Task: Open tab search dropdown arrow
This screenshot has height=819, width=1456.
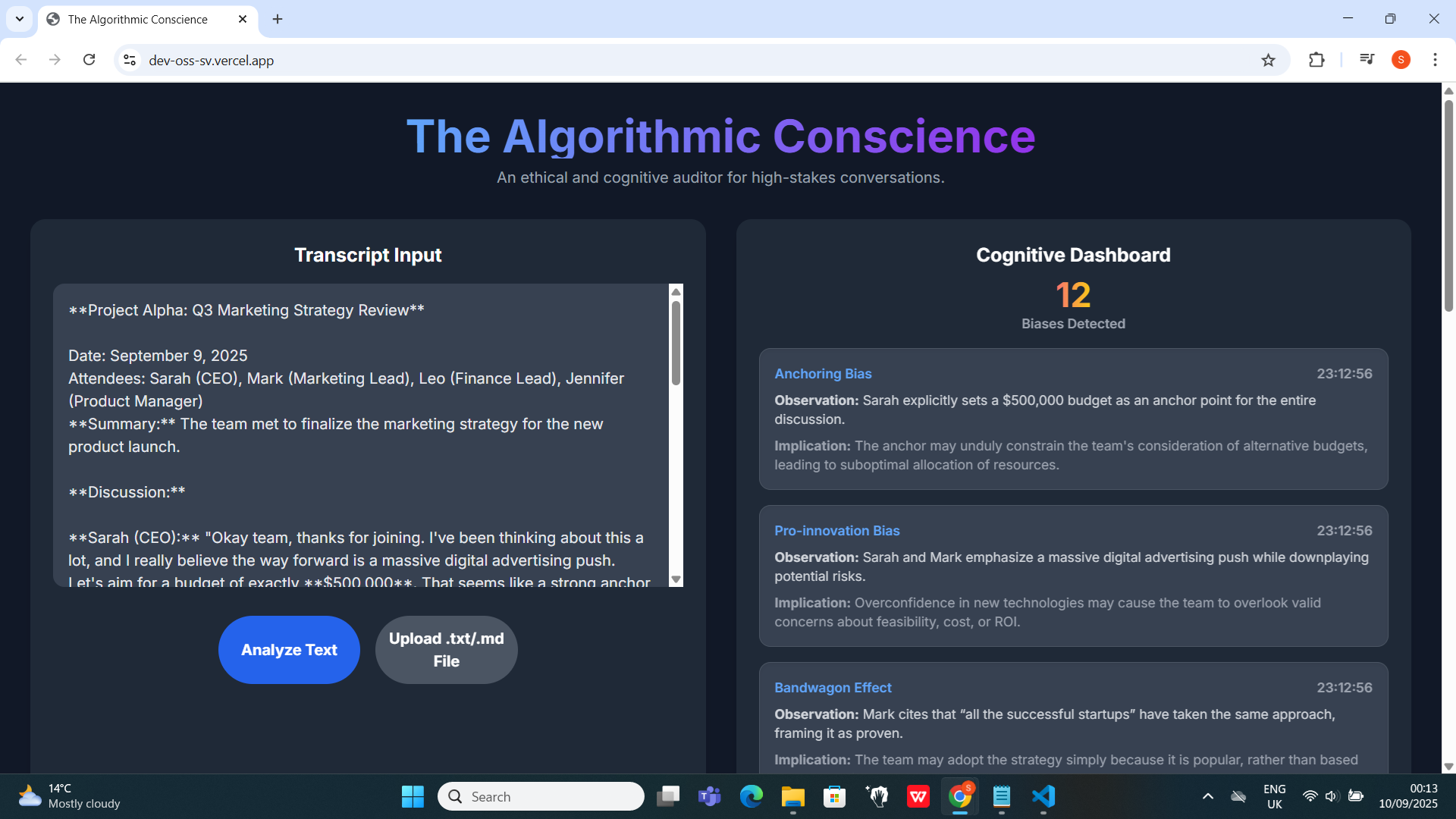Action: [x=20, y=19]
